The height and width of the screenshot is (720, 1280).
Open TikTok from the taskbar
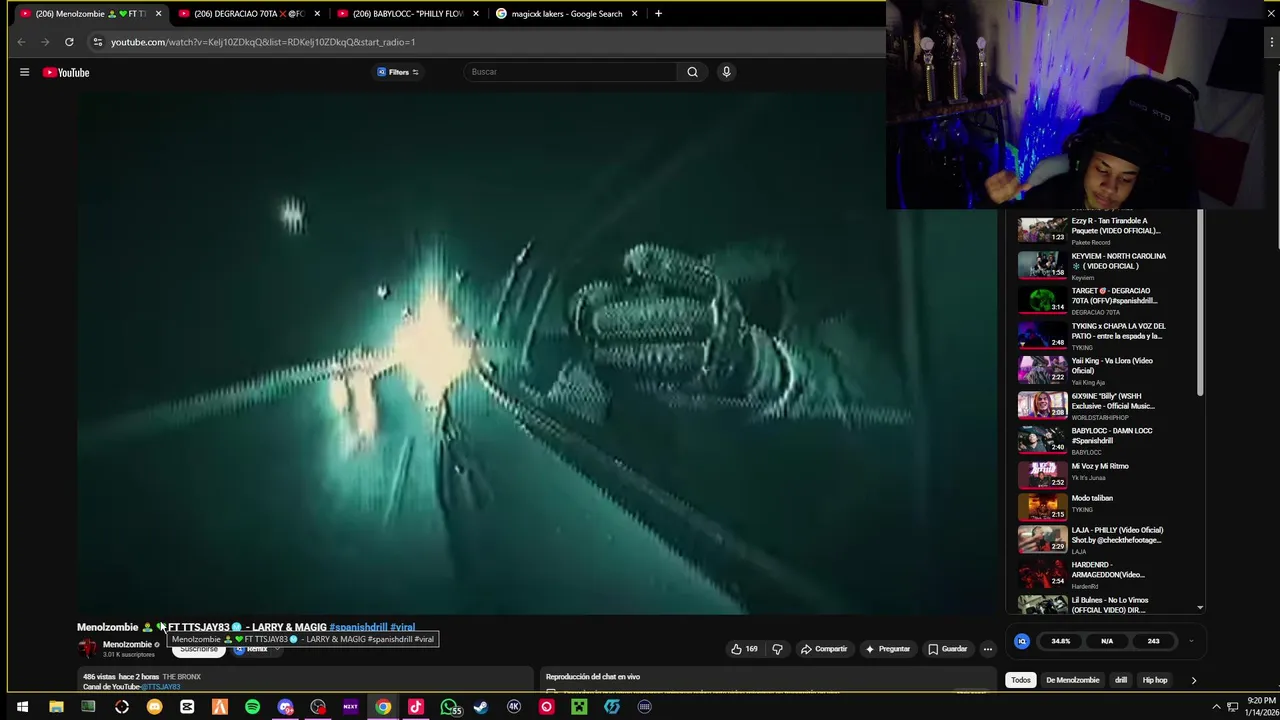pyautogui.click(x=416, y=707)
